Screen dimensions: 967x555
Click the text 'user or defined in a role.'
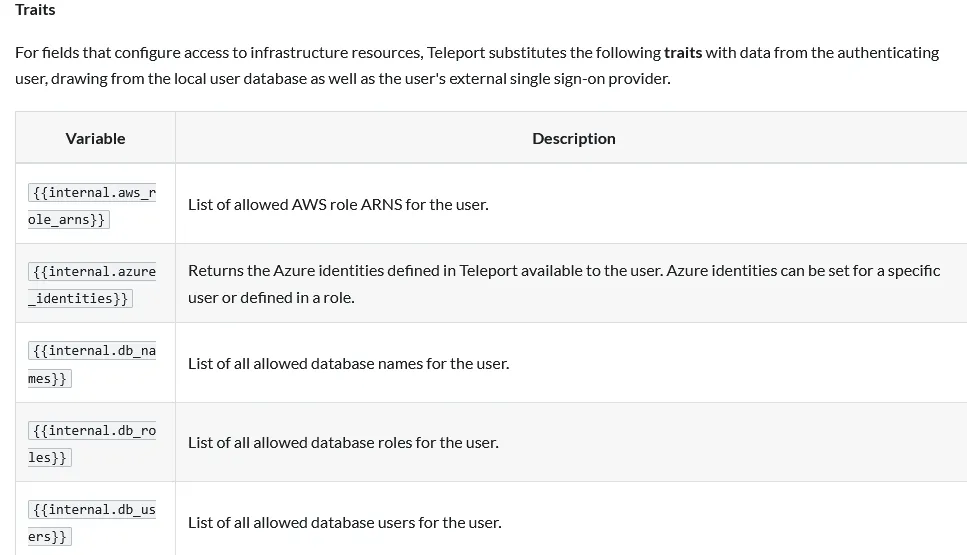271,298
